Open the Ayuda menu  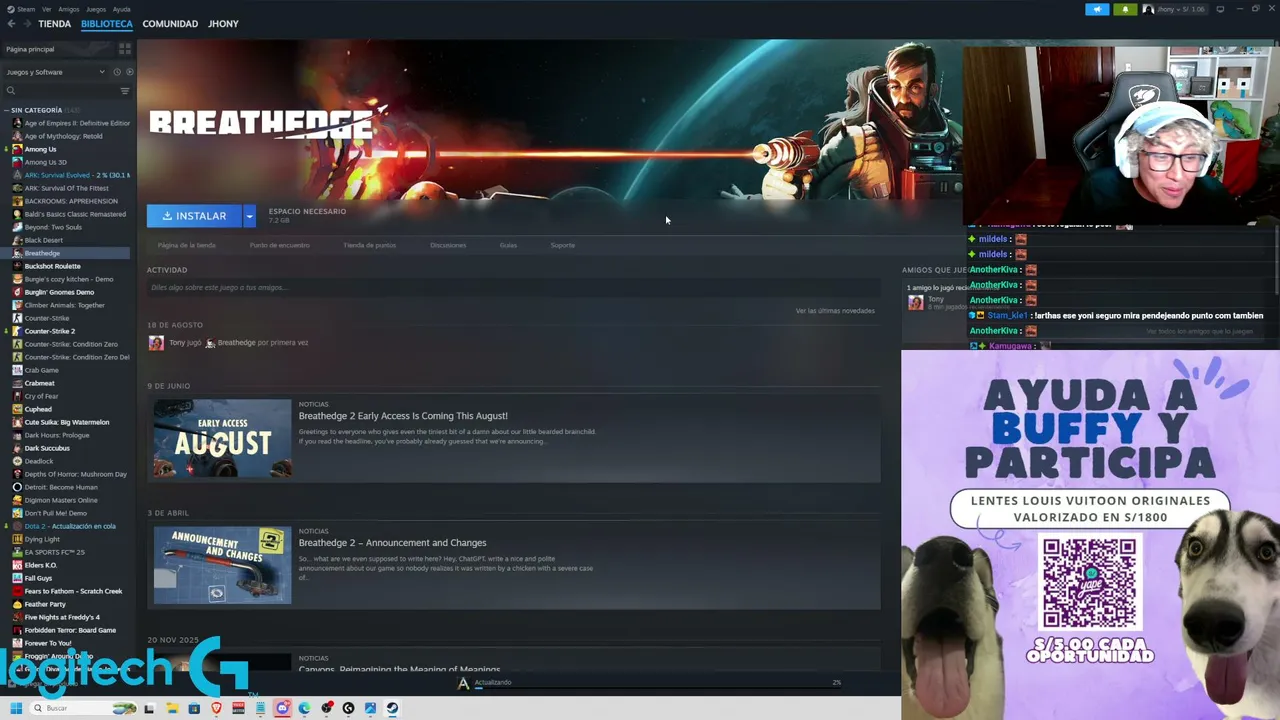(122, 9)
